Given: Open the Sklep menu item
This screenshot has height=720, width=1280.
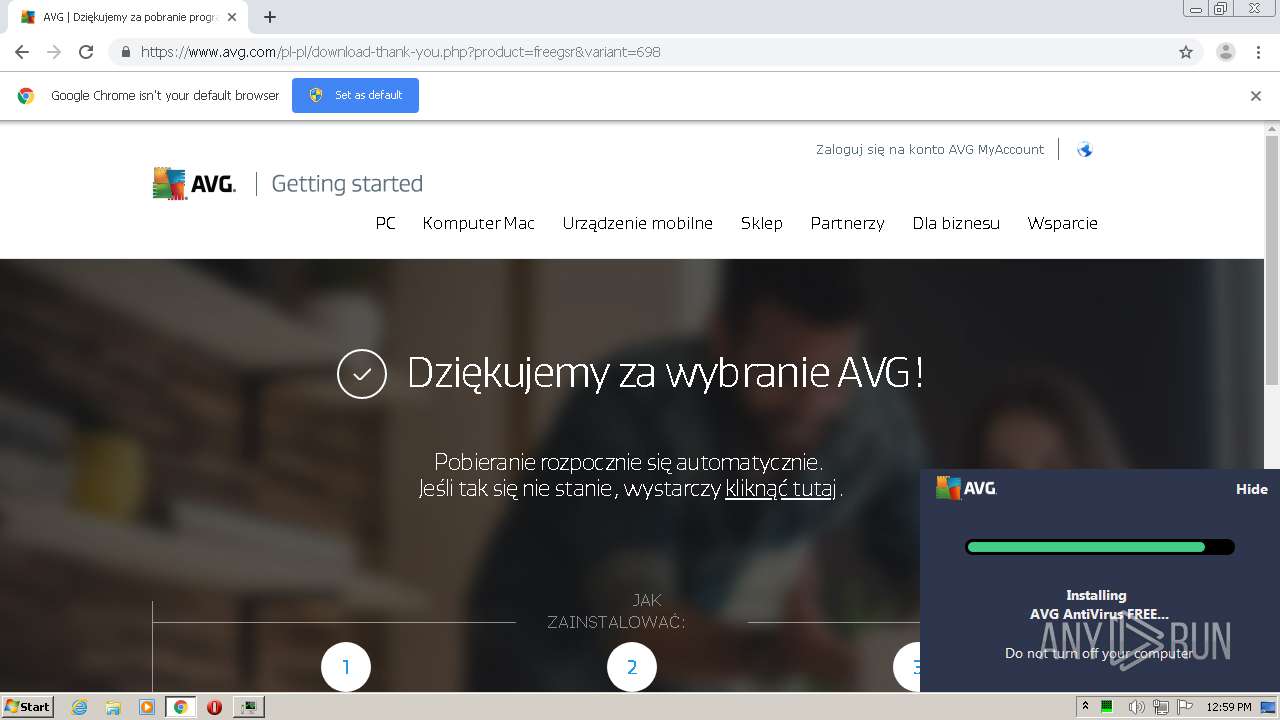Looking at the screenshot, I should [762, 223].
